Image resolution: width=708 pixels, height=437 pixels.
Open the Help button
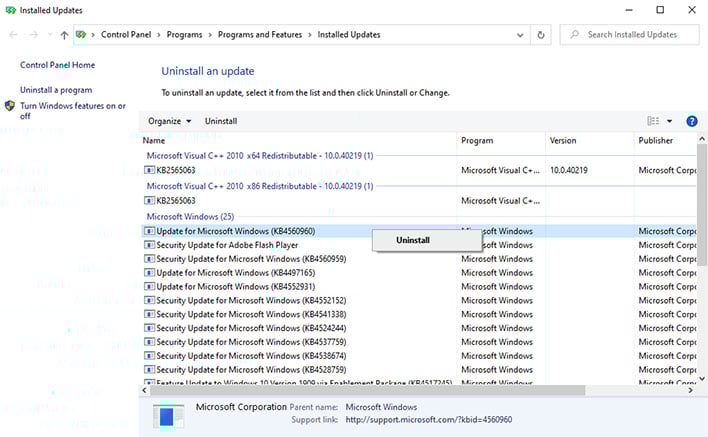click(x=691, y=121)
